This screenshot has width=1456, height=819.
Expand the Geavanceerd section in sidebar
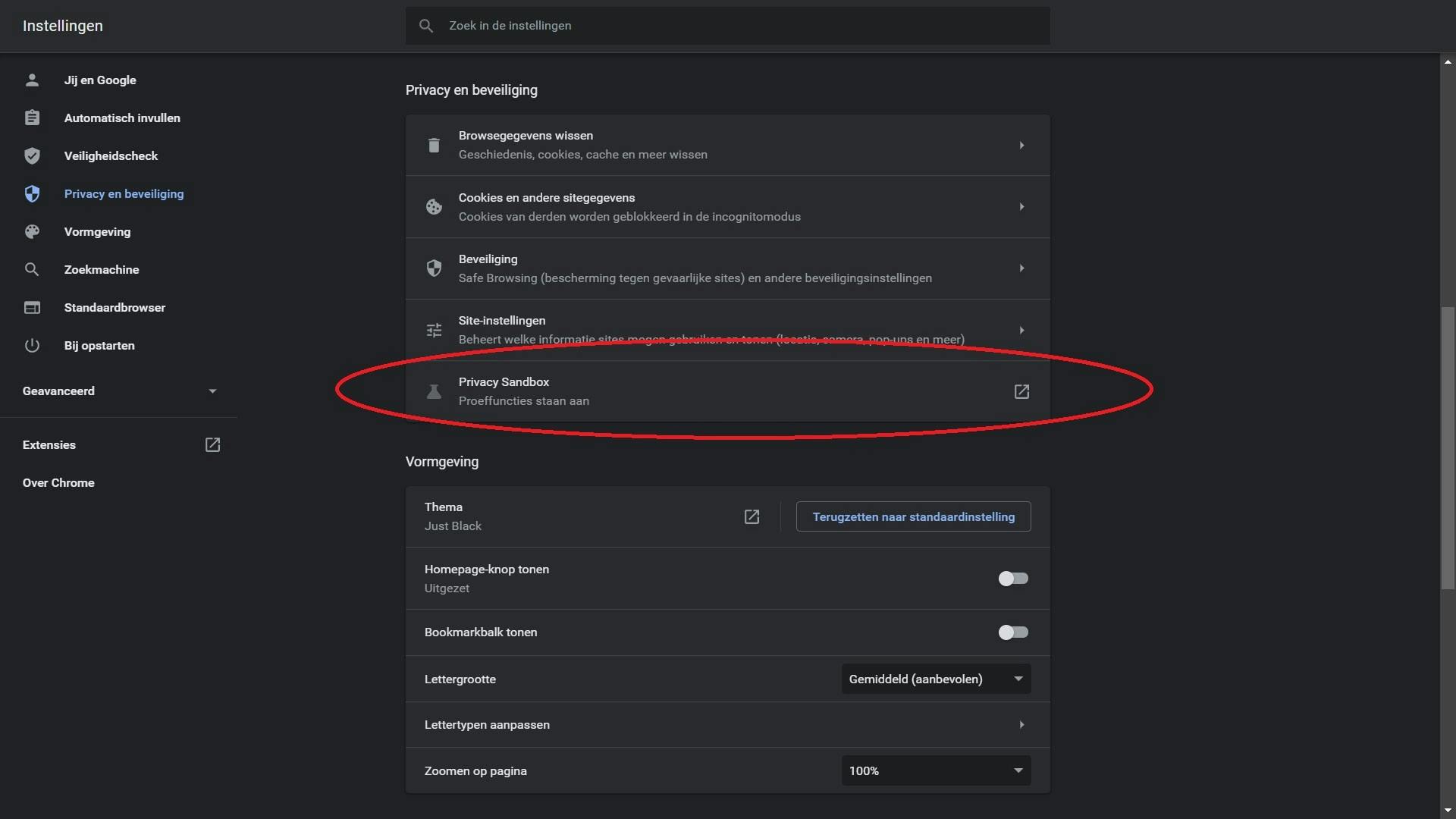(x=120, y=391)
